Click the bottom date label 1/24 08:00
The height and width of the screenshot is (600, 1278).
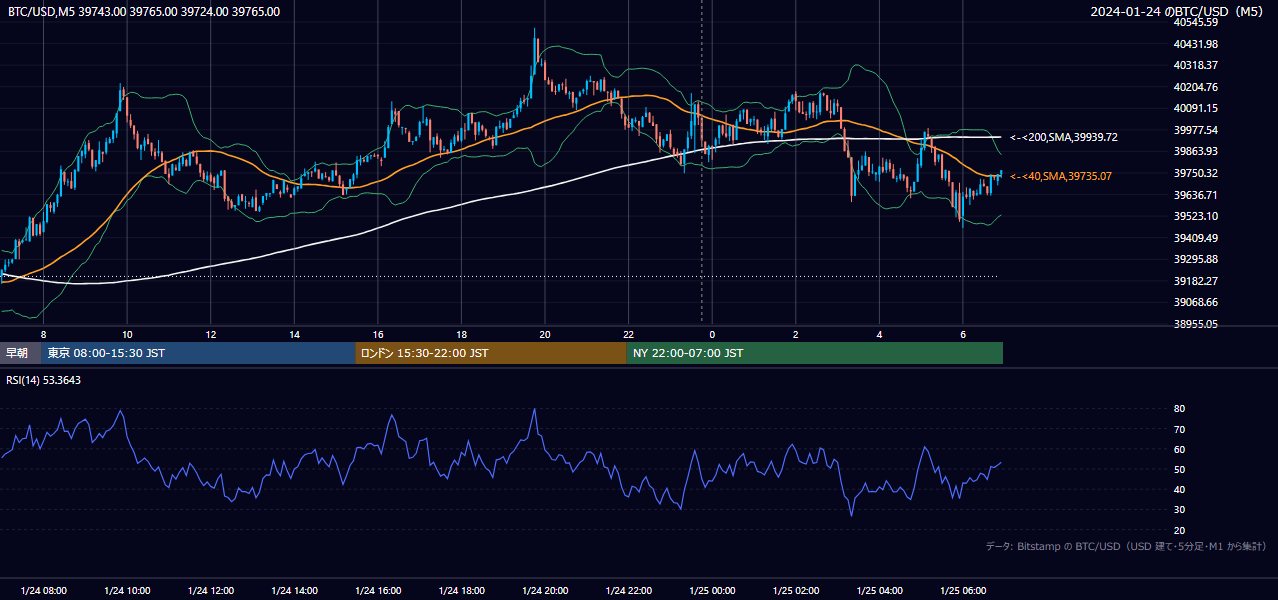44,591
